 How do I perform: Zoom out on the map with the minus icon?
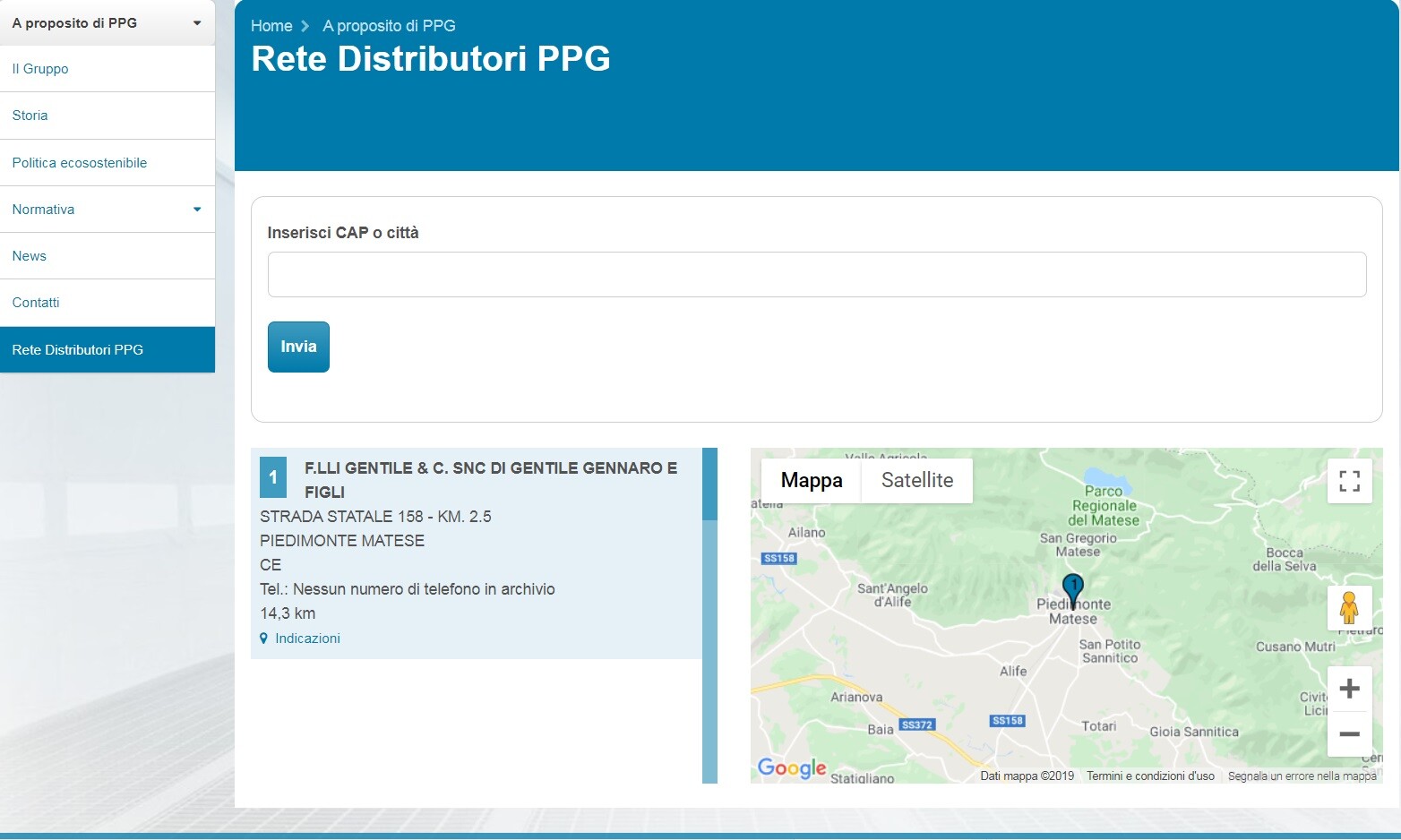(x=1349, y=733)
